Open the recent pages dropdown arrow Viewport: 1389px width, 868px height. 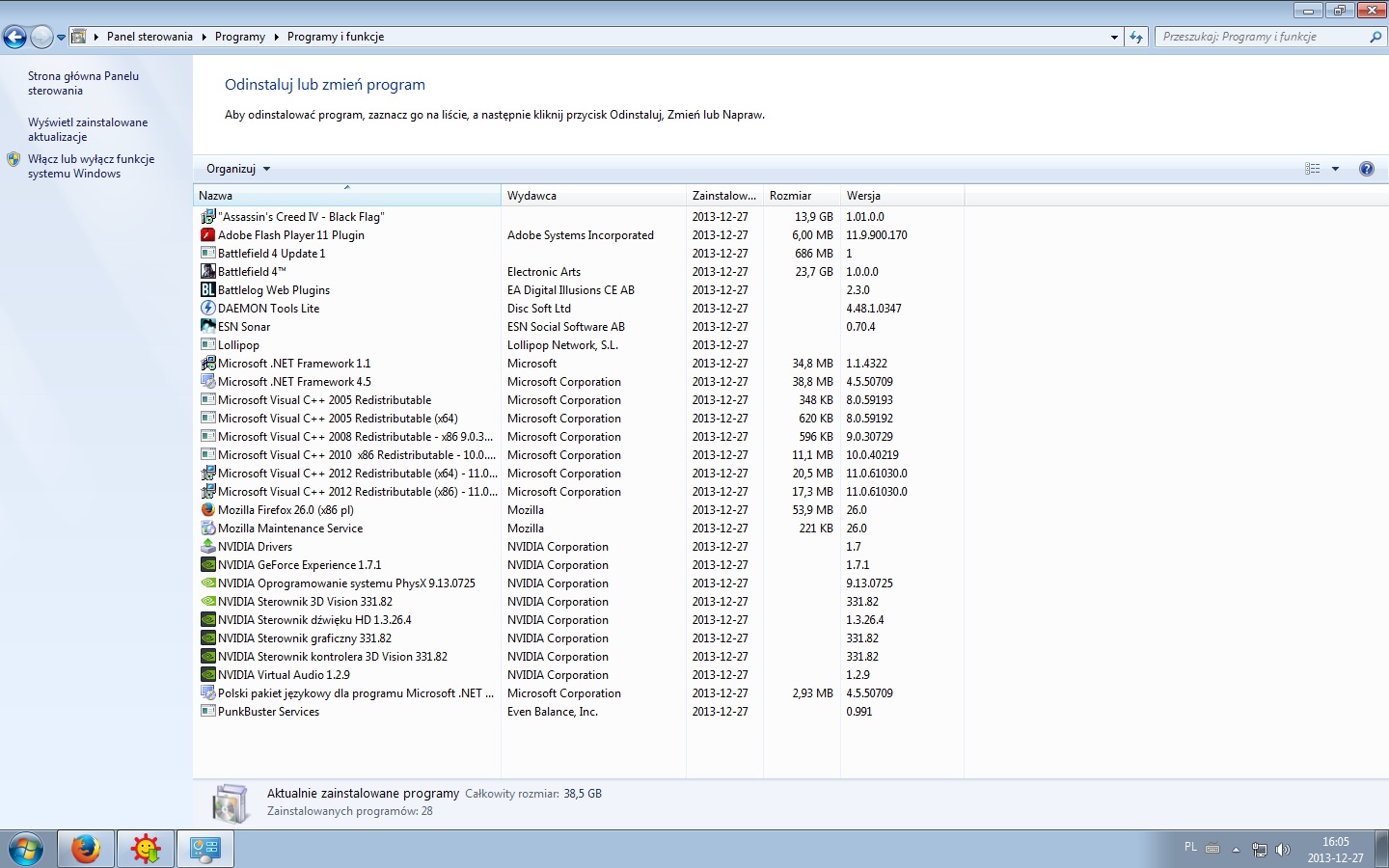(x=61, y=38)
